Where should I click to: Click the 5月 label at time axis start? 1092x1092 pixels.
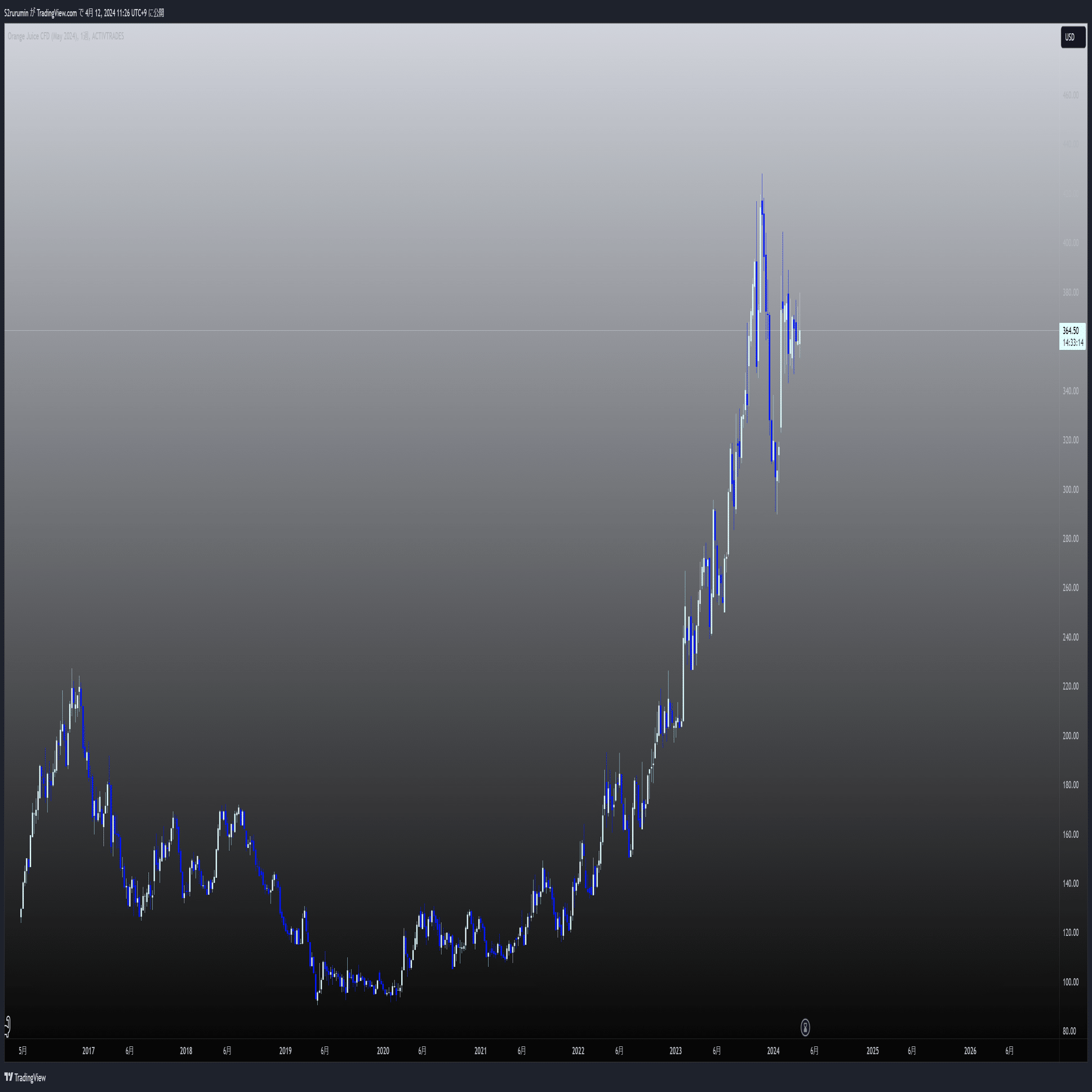click(23, 1051)
